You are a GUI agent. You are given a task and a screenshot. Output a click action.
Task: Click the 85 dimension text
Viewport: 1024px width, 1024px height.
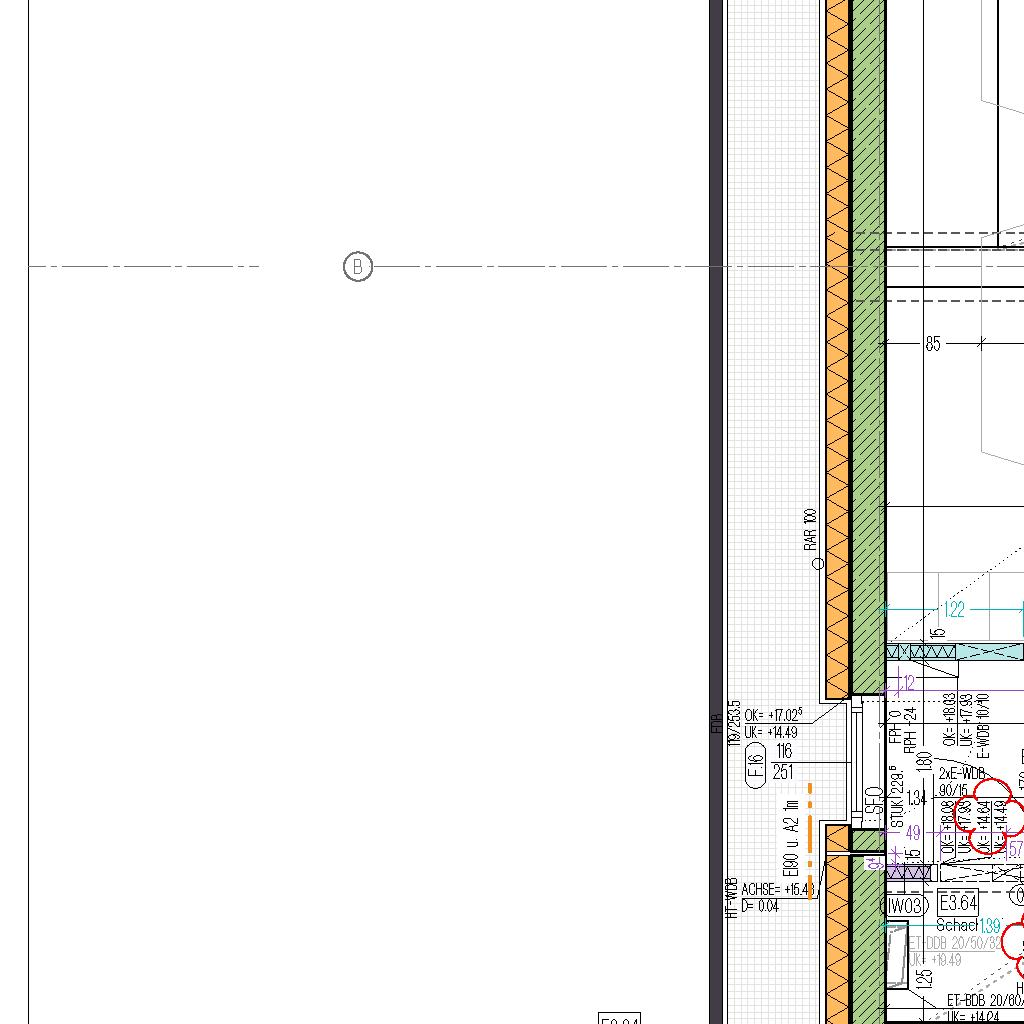933,344
